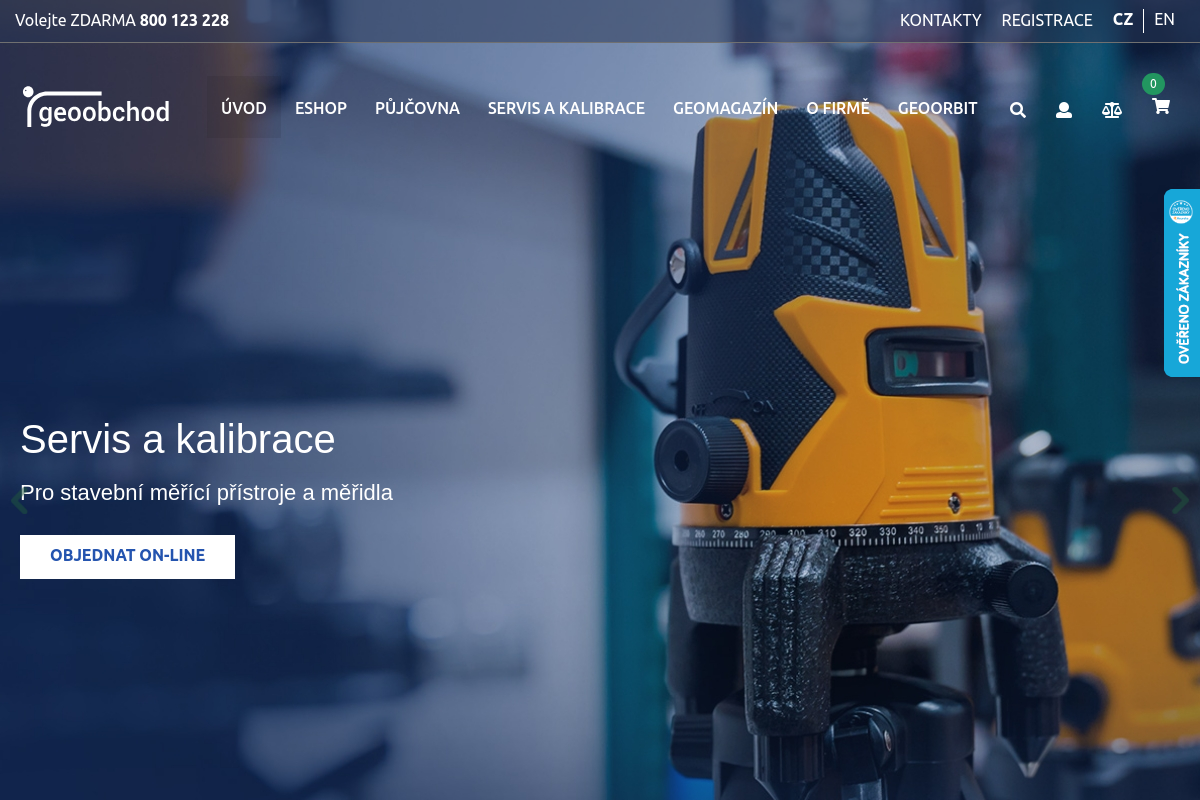Open the ESHOP menu

(321, 108)
